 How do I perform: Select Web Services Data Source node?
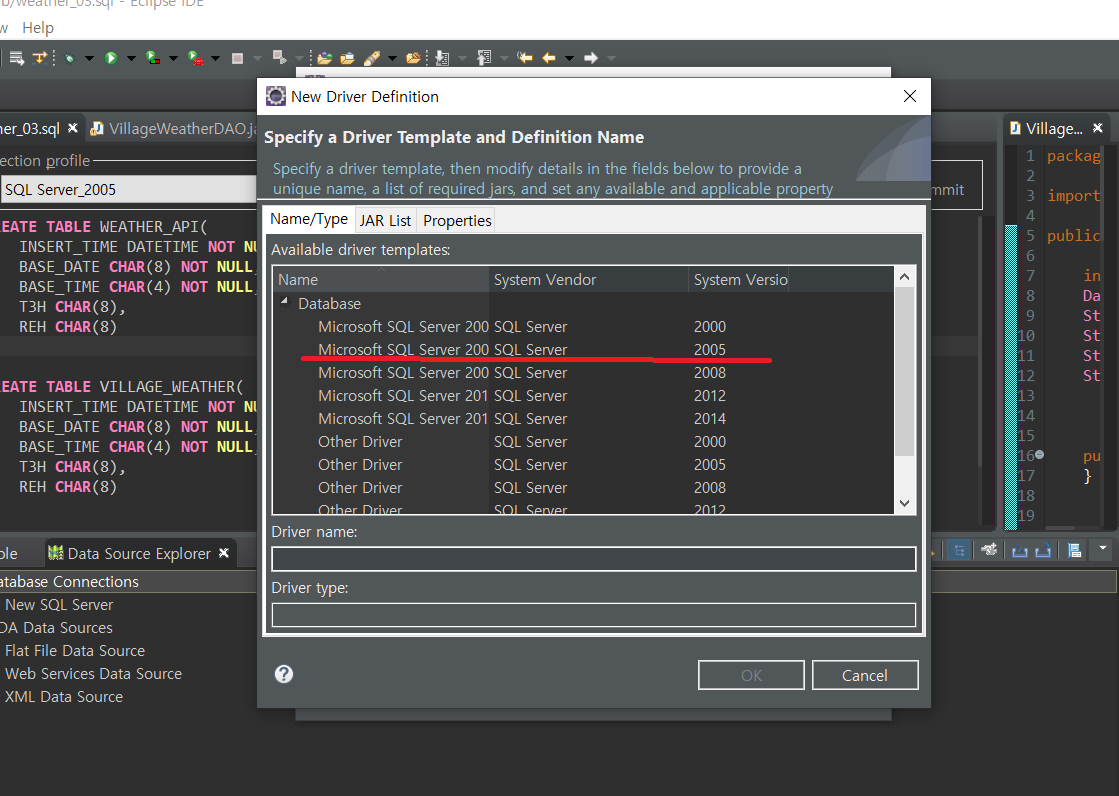tap(93, 673)
